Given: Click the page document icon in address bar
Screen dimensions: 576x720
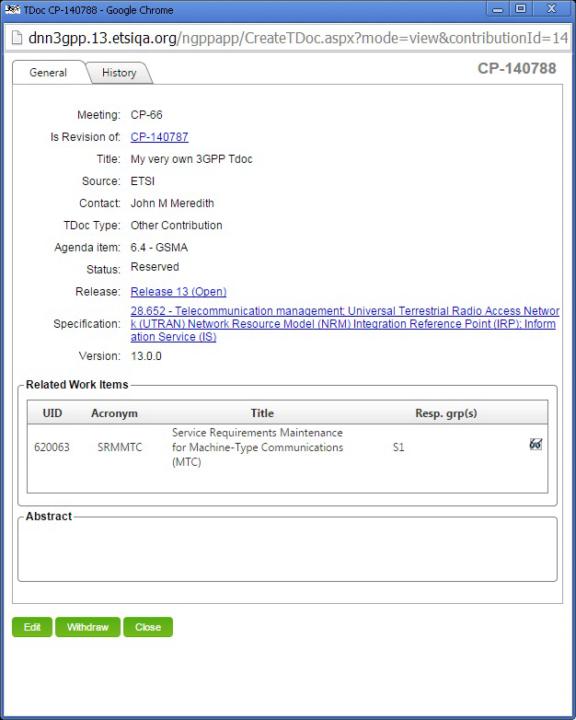Looking at the screenshot, I should [x=17, y=38].
